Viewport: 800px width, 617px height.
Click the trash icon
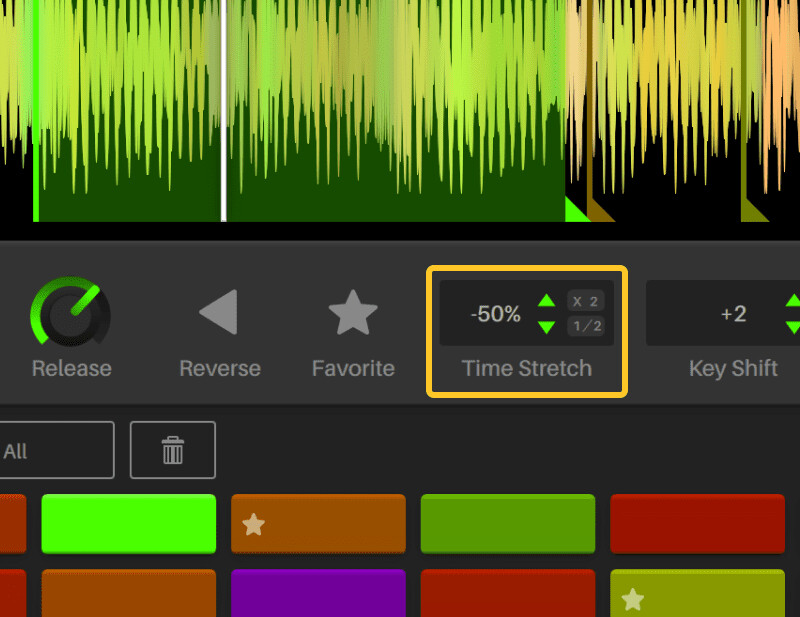[x=172, y=449]
